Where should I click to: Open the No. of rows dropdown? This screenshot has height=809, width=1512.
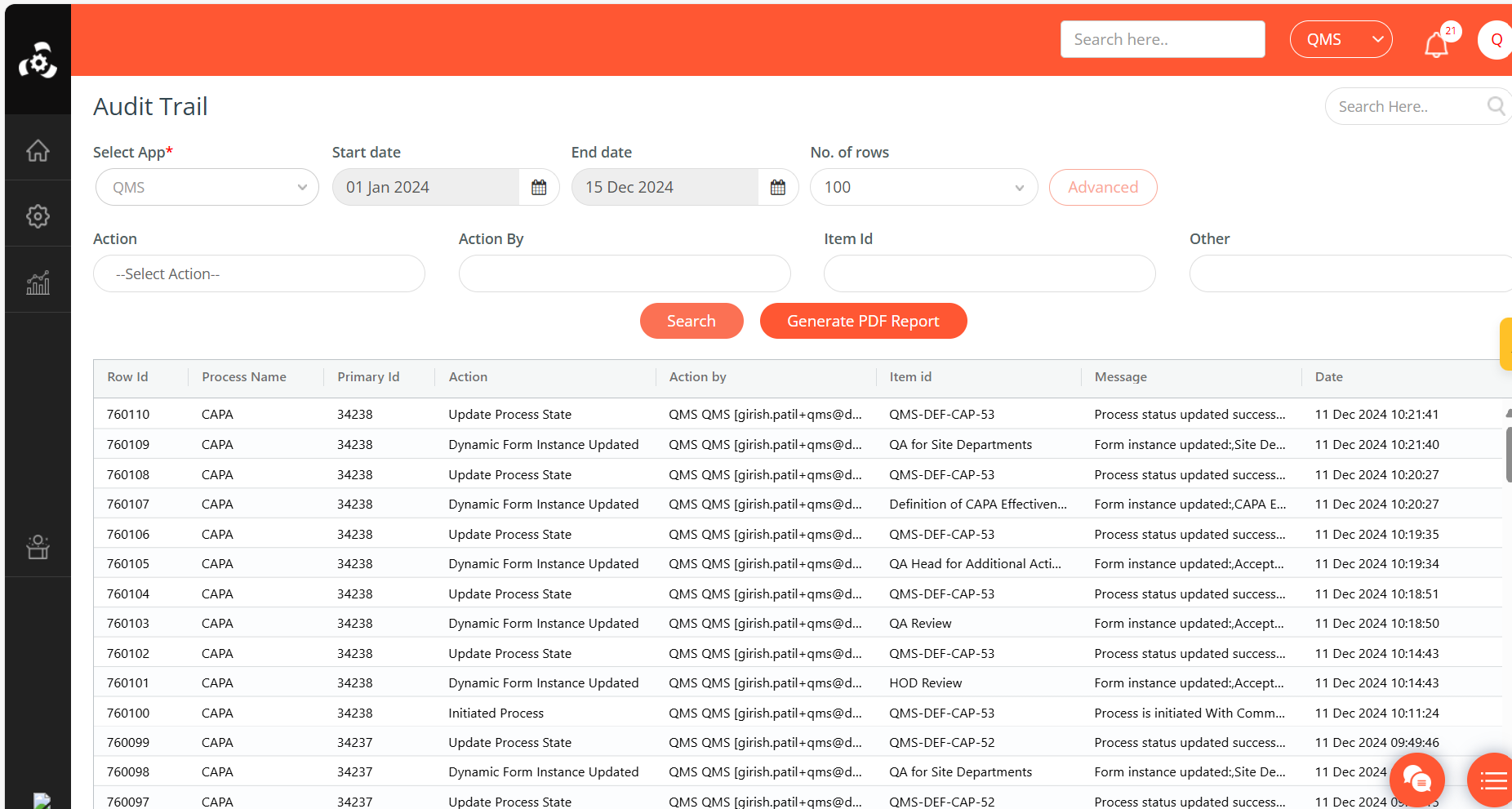coord(923,188)
